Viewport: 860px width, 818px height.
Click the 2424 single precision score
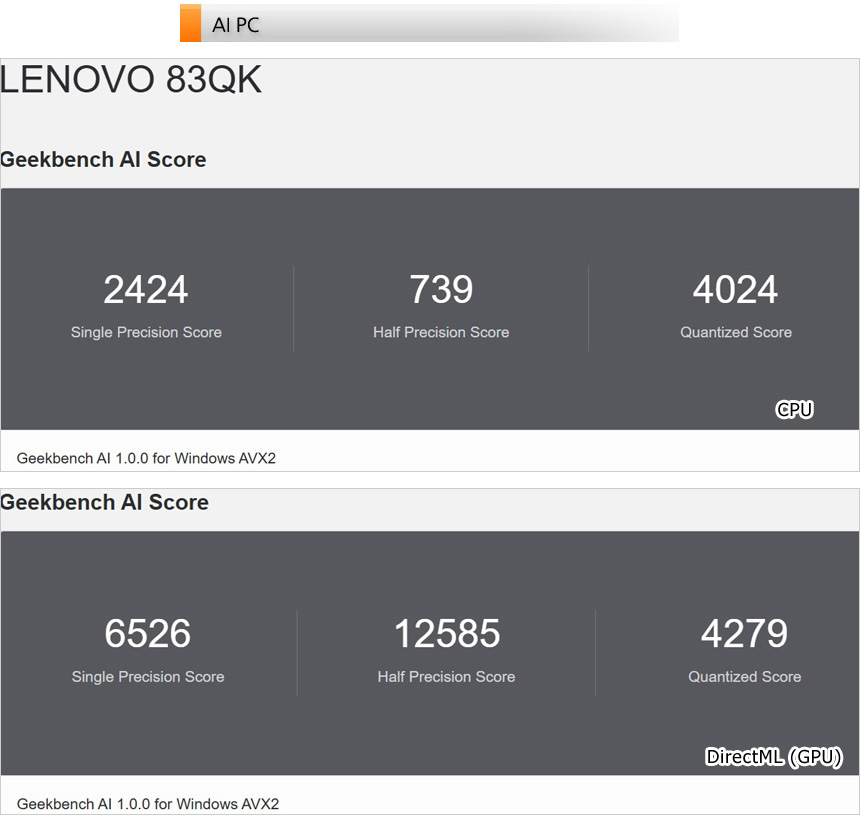[x=146, y=290]
